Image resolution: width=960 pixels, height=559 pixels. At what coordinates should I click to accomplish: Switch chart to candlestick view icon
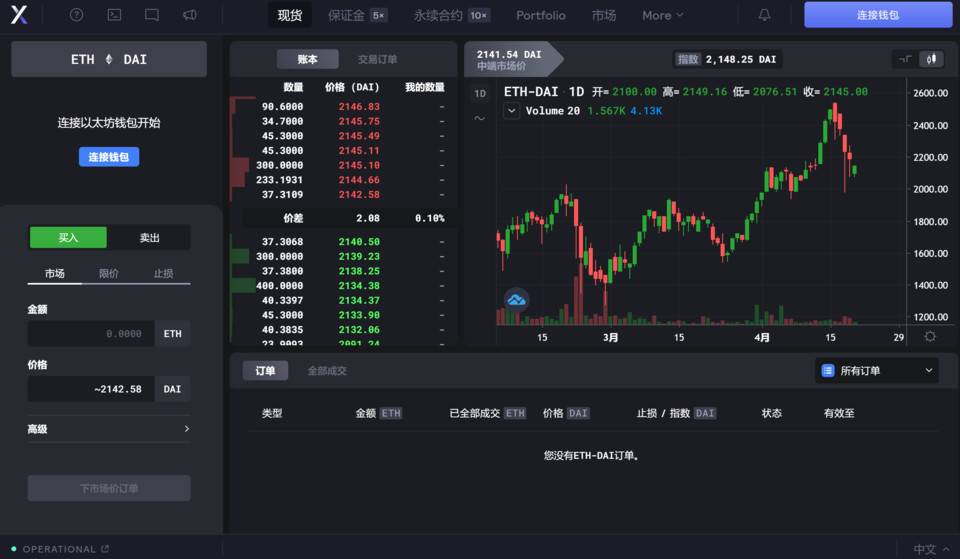[x=931, y=59]
